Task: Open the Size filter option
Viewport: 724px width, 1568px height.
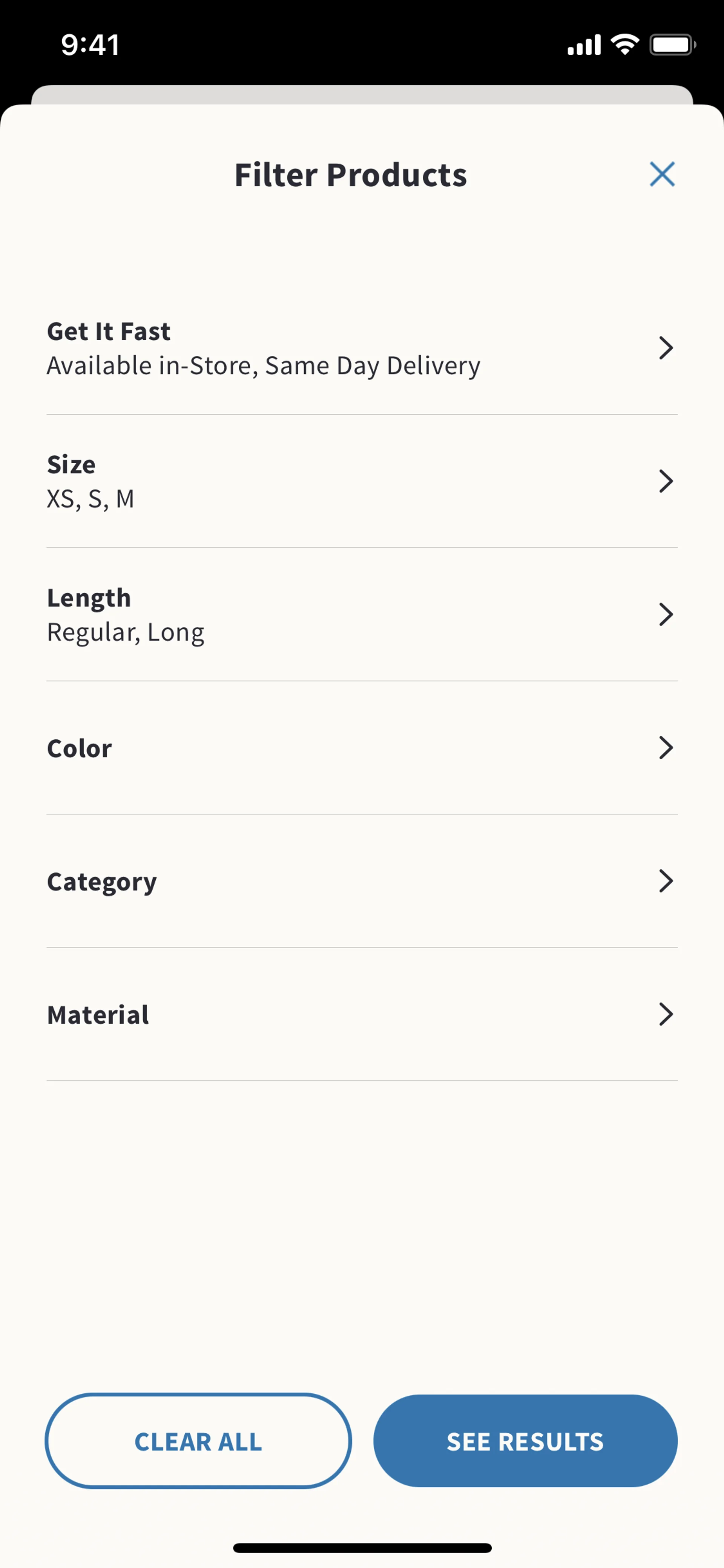Action: pos(71,465)
